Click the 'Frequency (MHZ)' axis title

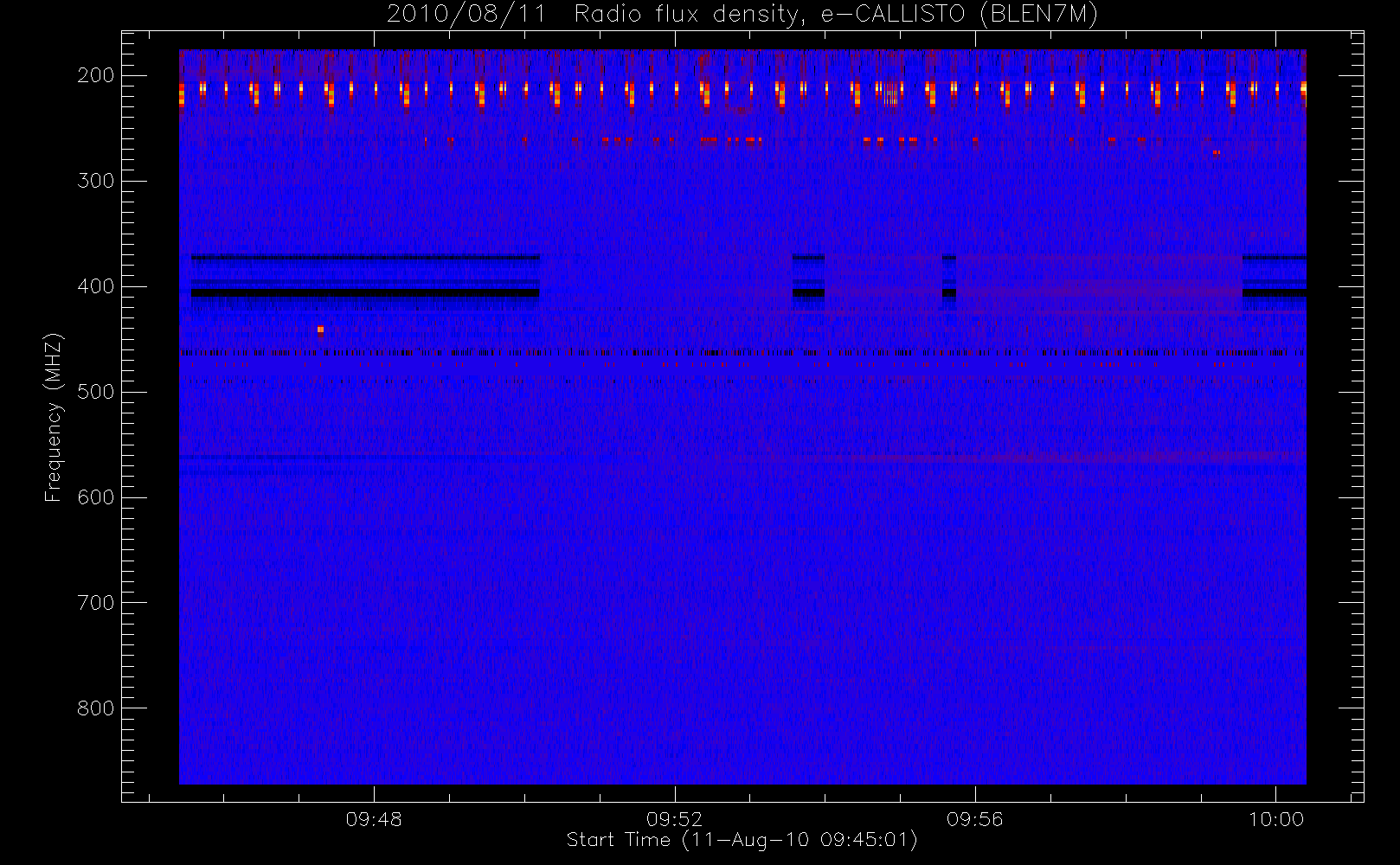click(54, 417)
